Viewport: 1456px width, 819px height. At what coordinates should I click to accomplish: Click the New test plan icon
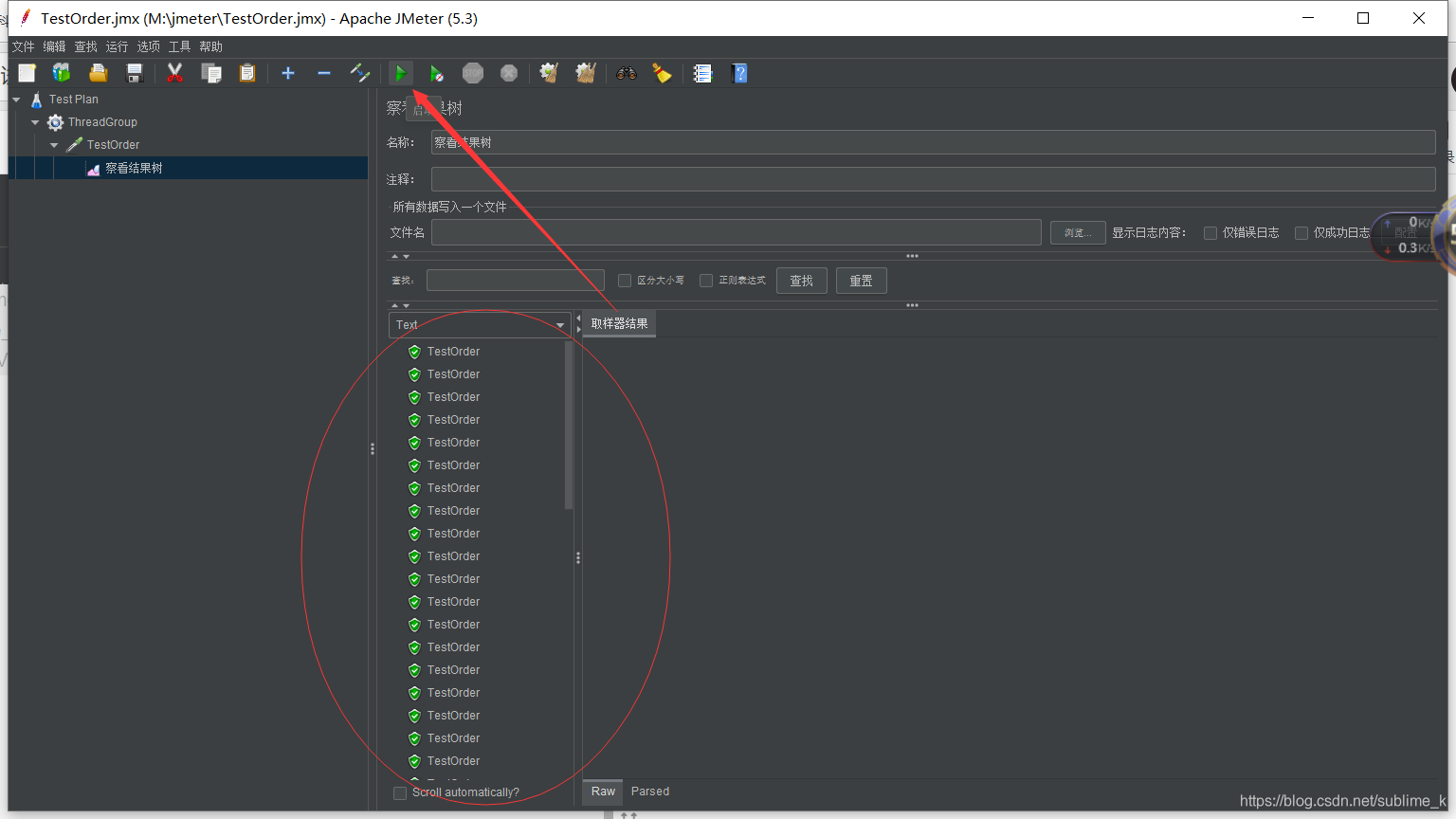coord(27,73)
